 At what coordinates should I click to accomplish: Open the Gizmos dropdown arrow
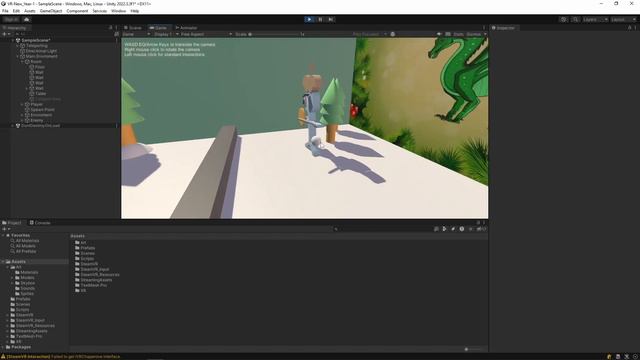(485, 34)
